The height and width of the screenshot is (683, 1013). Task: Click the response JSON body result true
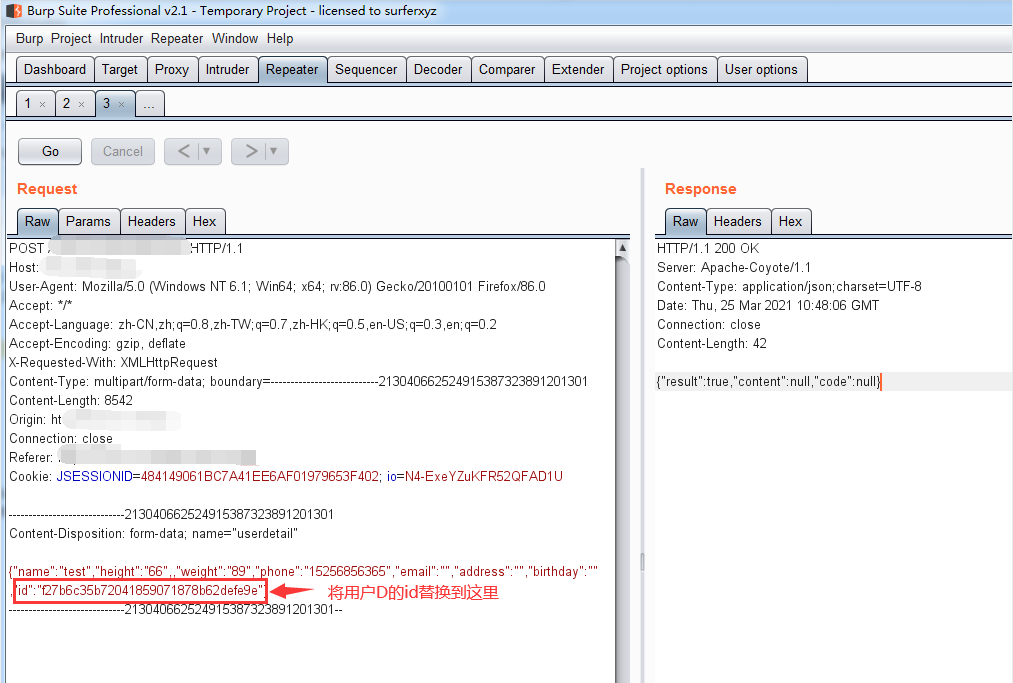[768, 382]
